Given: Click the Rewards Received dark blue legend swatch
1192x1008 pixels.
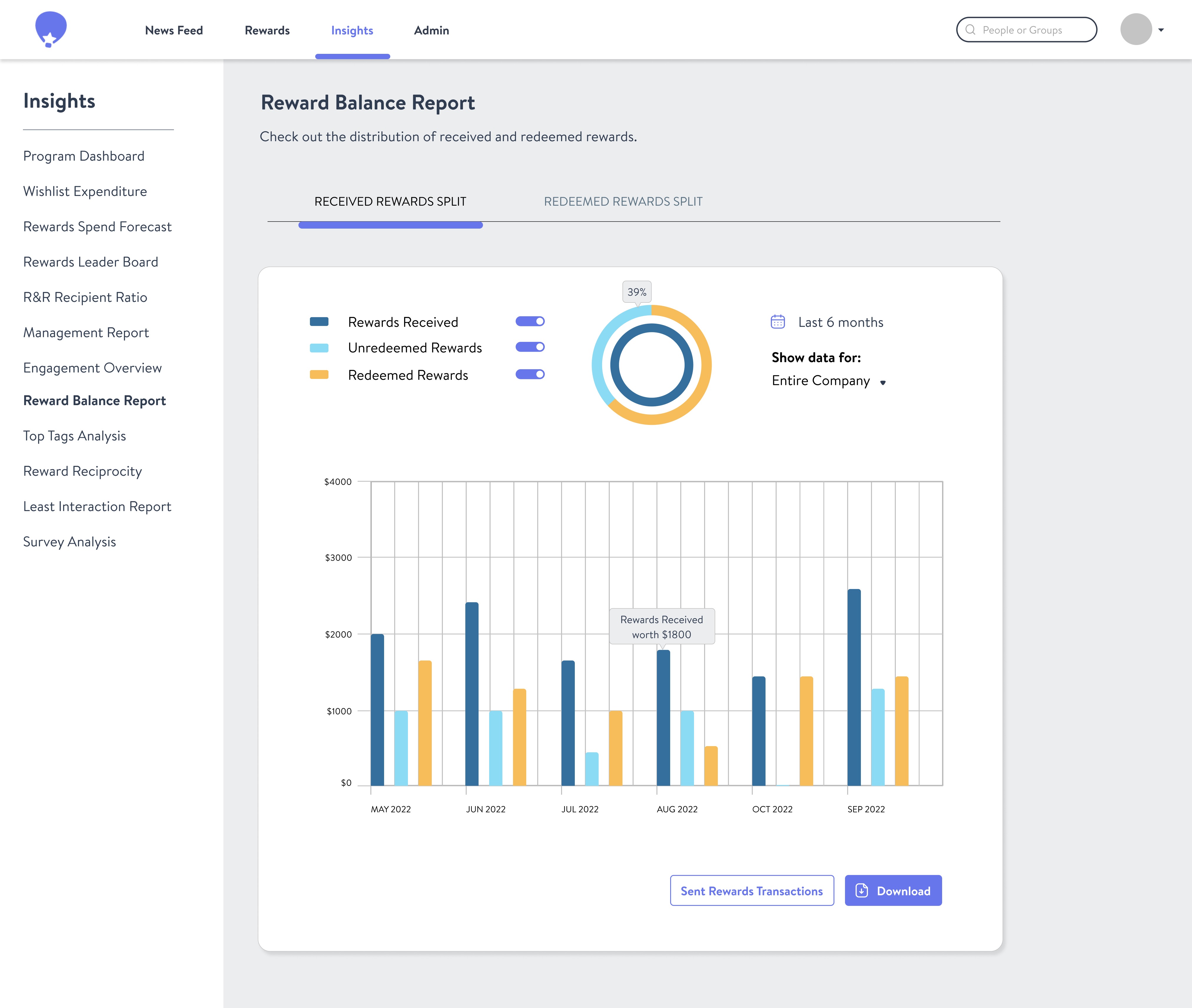Looking at the screenshot, I should click(x=319, y=322).
